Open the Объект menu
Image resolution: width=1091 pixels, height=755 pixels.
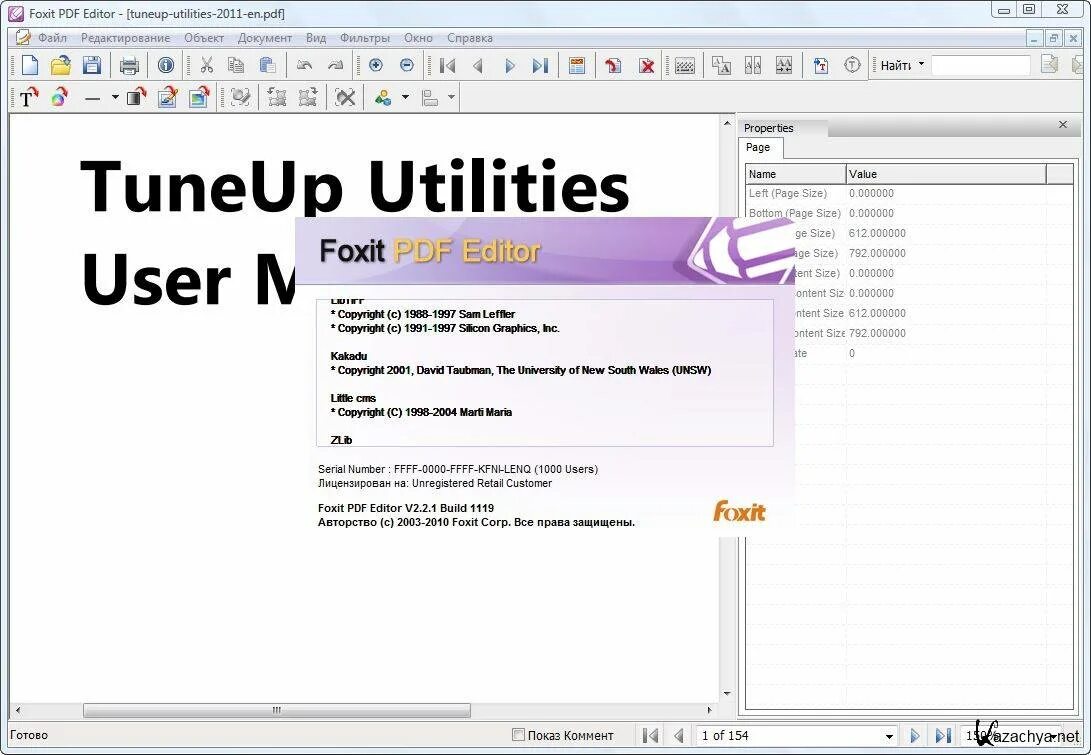(204, 38)
